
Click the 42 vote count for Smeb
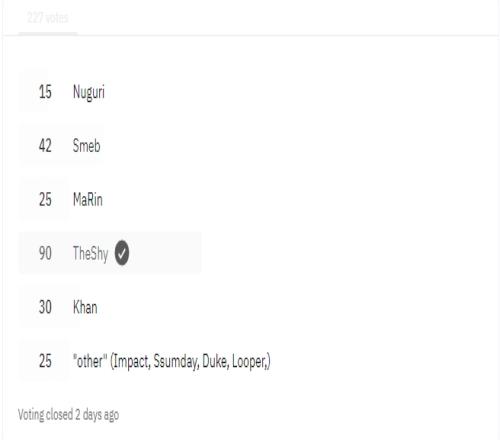click(45, 146)
